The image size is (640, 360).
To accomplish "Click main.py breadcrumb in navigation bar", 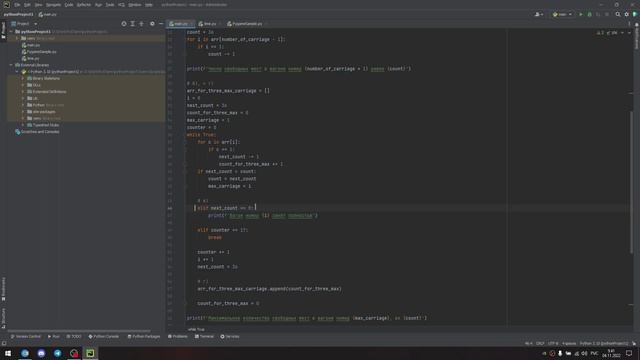I will [x=47, y=14].
